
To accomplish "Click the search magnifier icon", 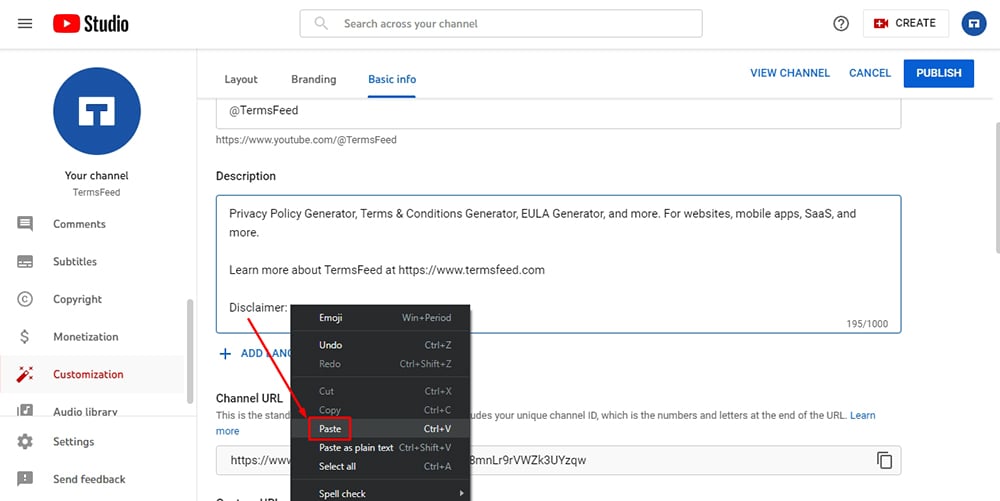I will tap(321, 24).
